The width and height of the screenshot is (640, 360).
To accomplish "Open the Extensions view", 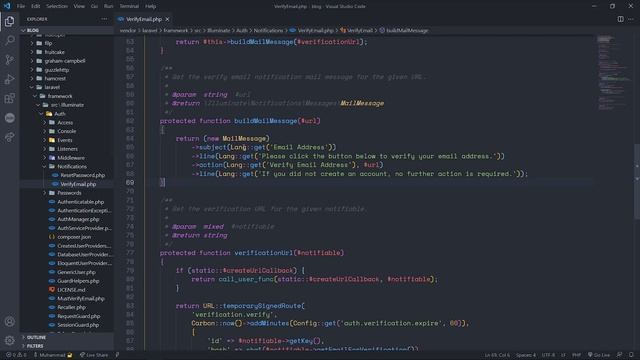I will coord(10,98).
